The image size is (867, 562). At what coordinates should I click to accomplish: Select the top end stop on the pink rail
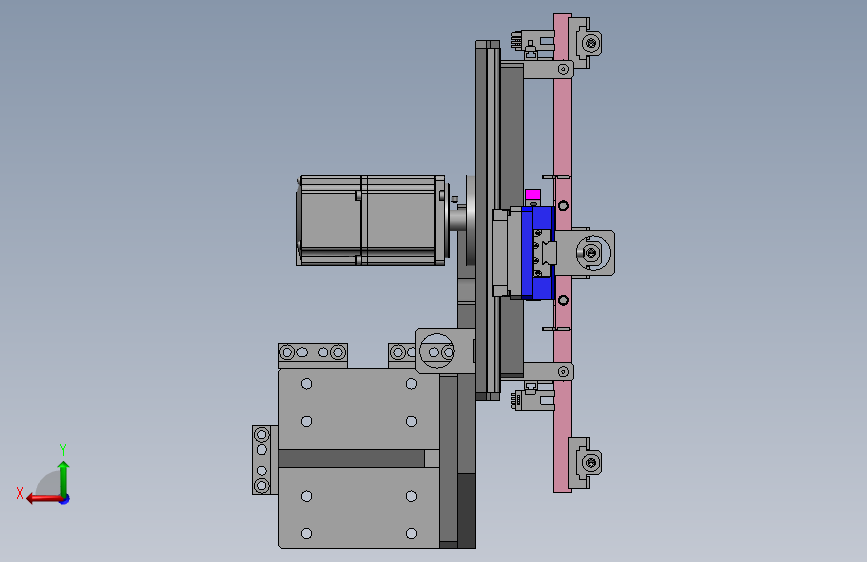click(585, 43)
